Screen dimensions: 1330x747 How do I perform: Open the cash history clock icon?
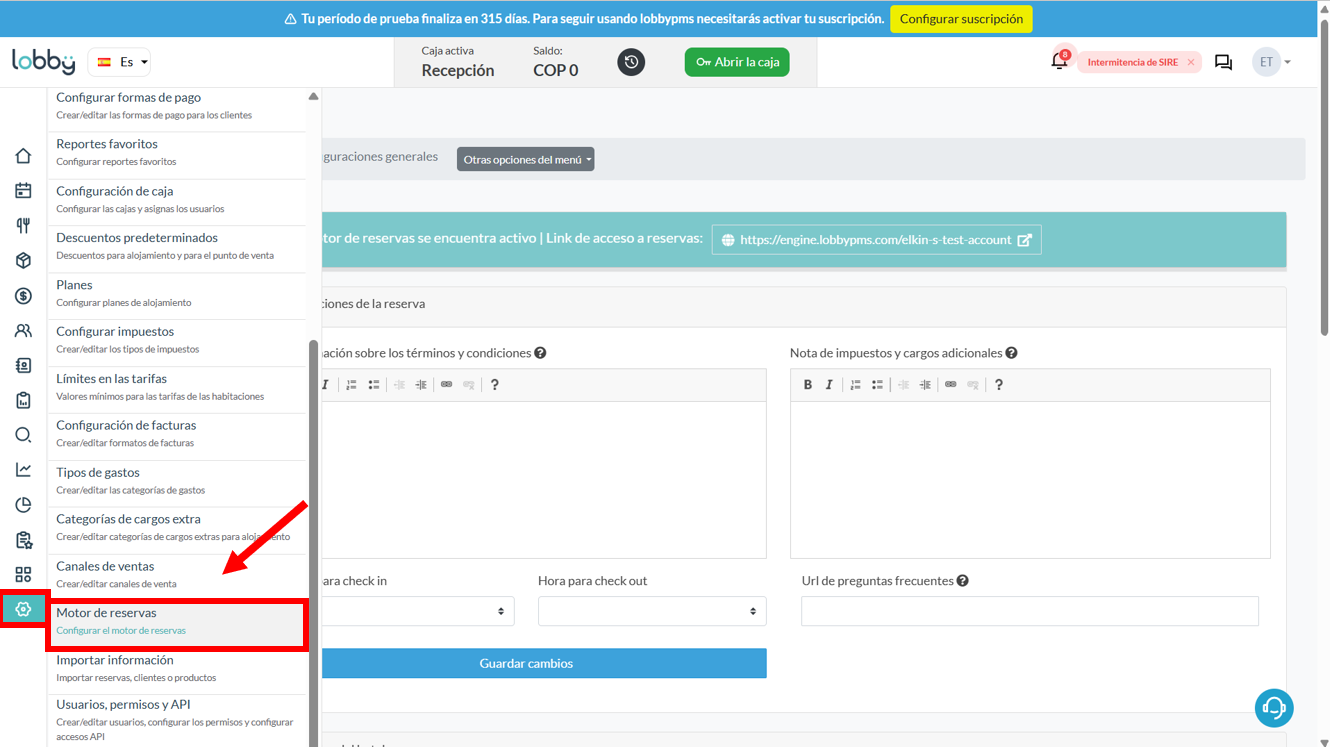coord(631,62)
